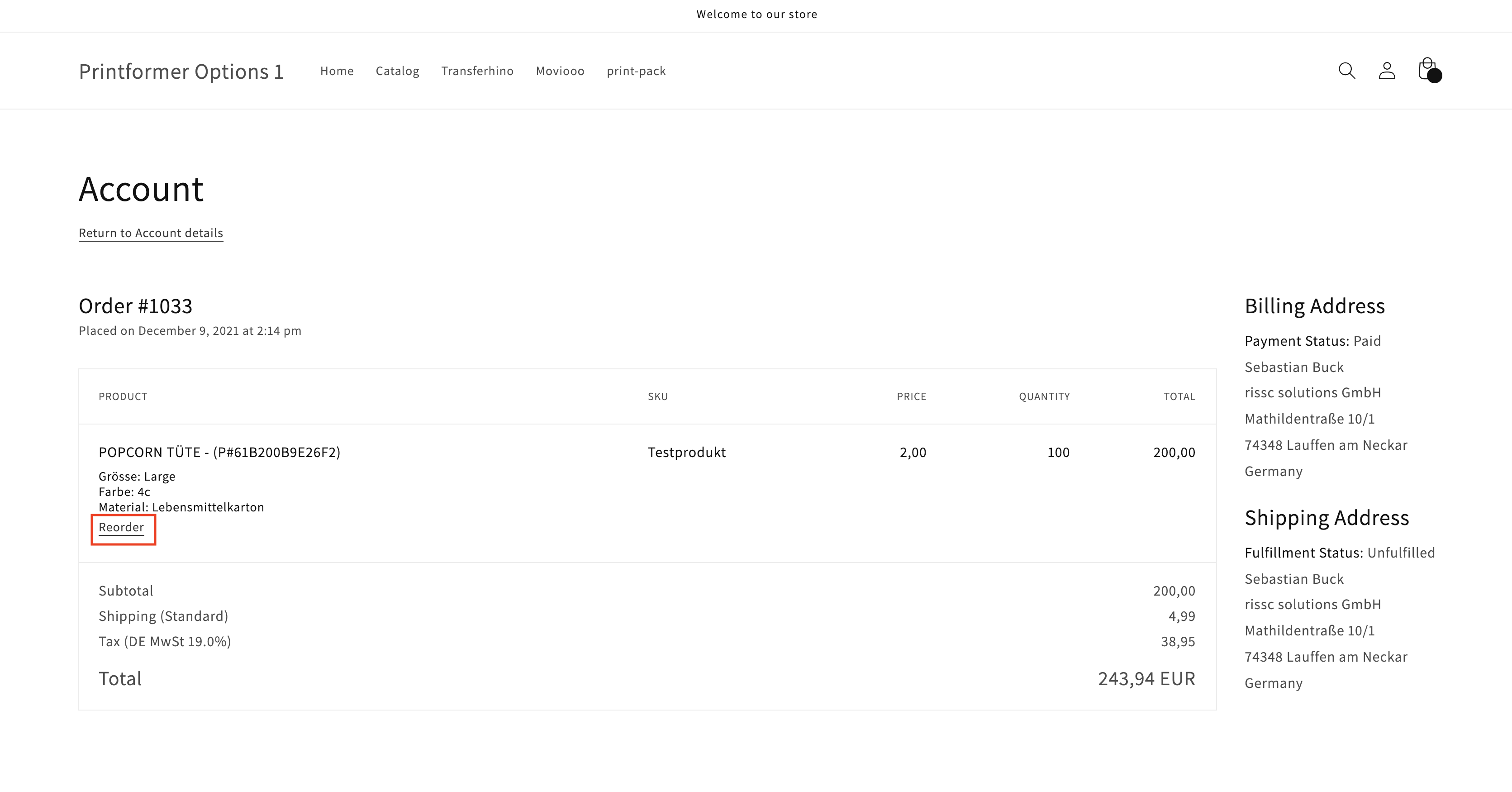Click the account user icon
This screenshot has width=1512, height=792.
click(1386, 71)
